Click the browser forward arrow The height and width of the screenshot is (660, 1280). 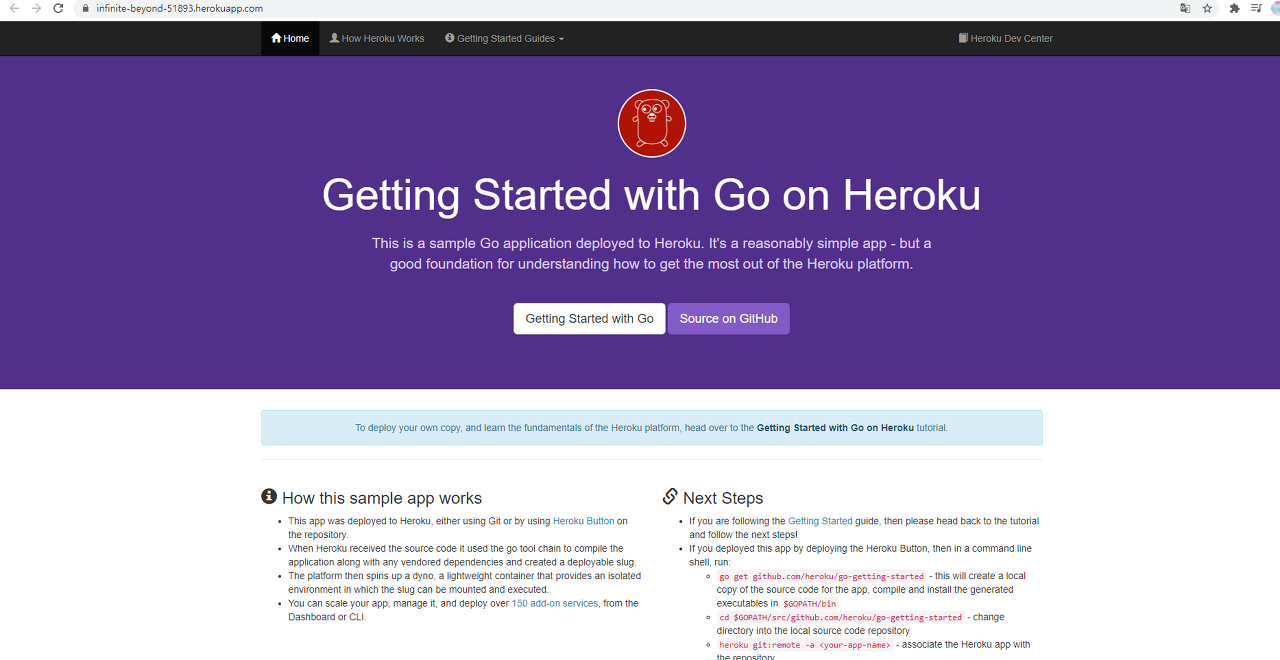point(36,8)
